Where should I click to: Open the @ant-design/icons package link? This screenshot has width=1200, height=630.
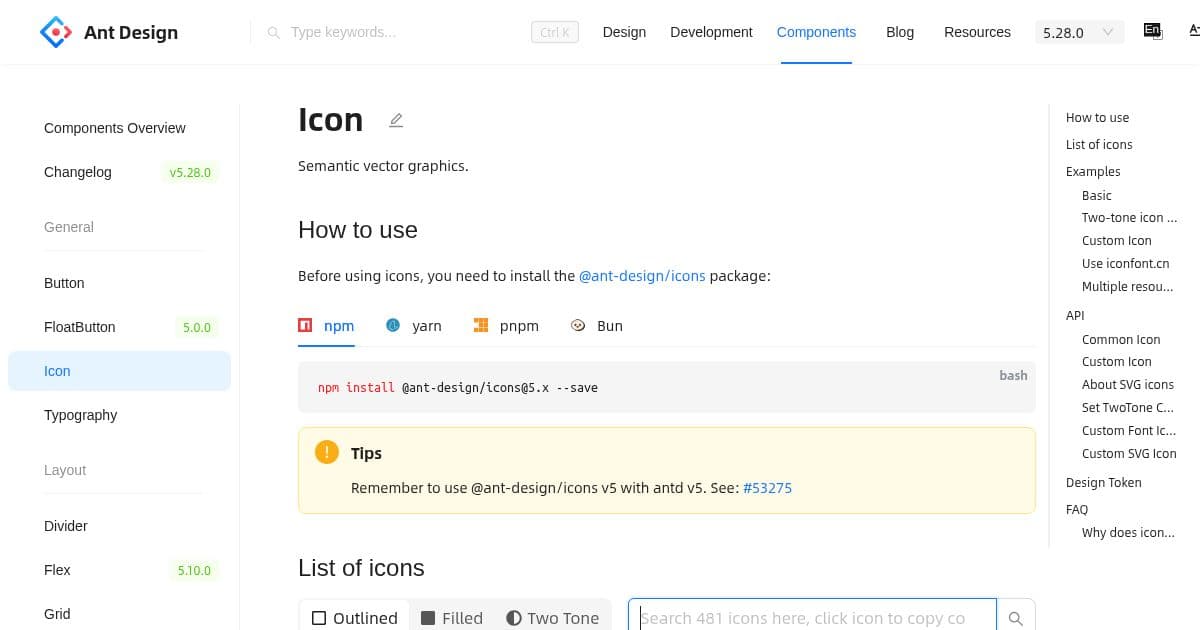[642, 276]
